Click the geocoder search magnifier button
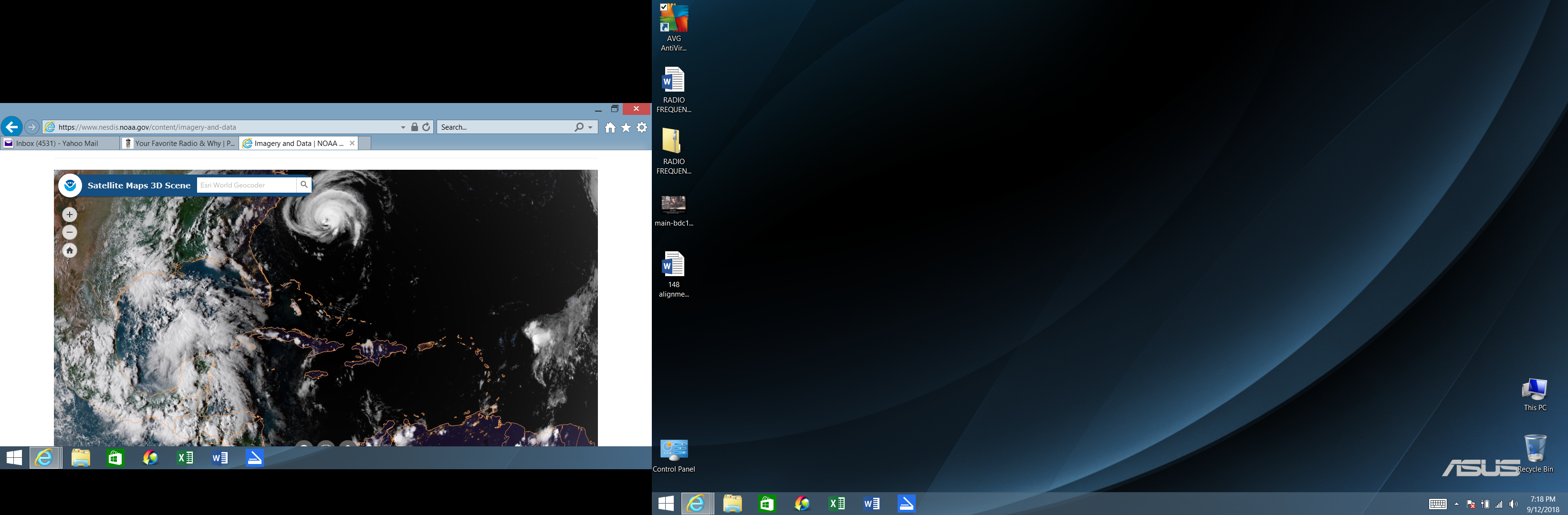This screenshot has width=1568, height=515. pos(304,185)
